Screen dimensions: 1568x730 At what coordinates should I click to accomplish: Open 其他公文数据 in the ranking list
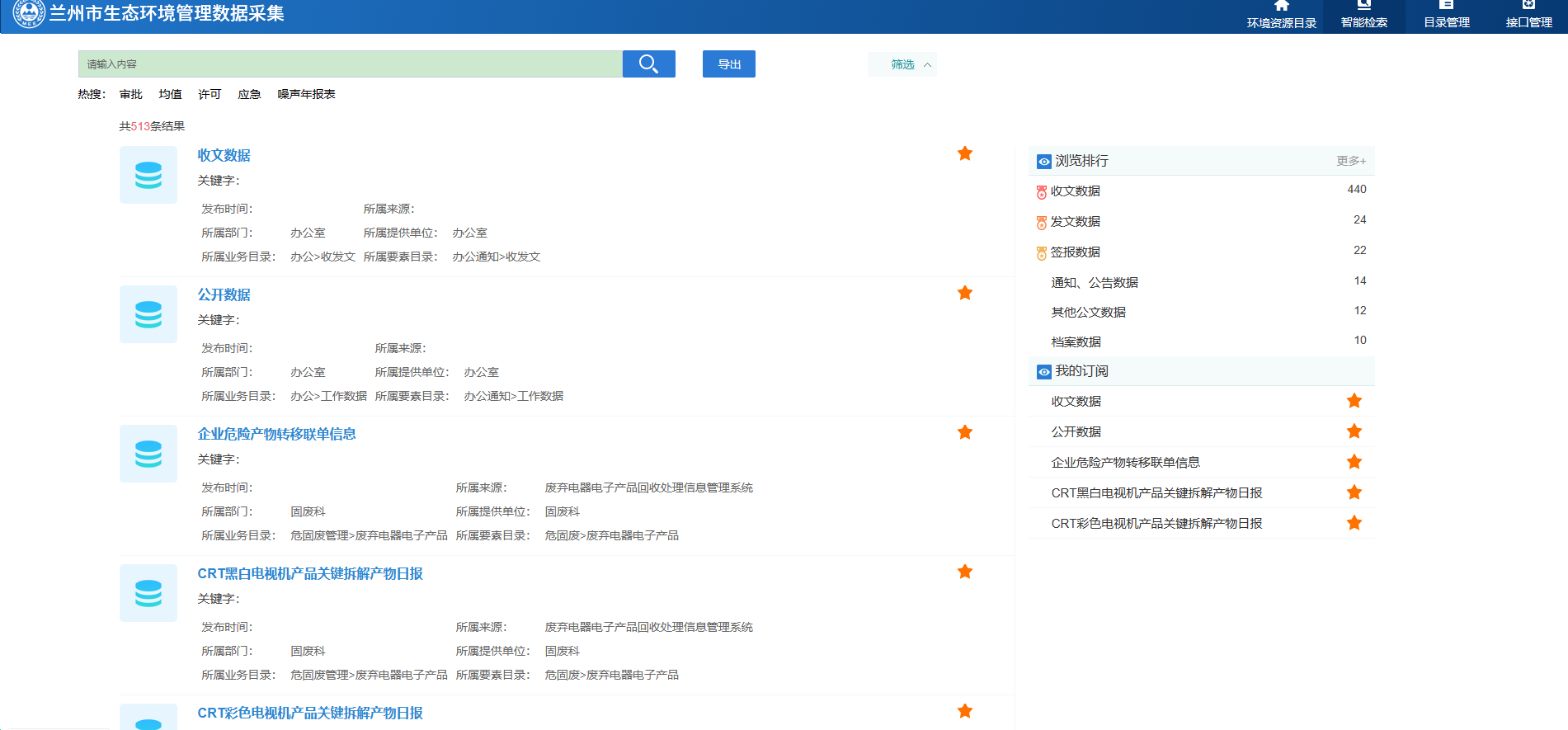pyautogui.click(x=1089, y=312)
